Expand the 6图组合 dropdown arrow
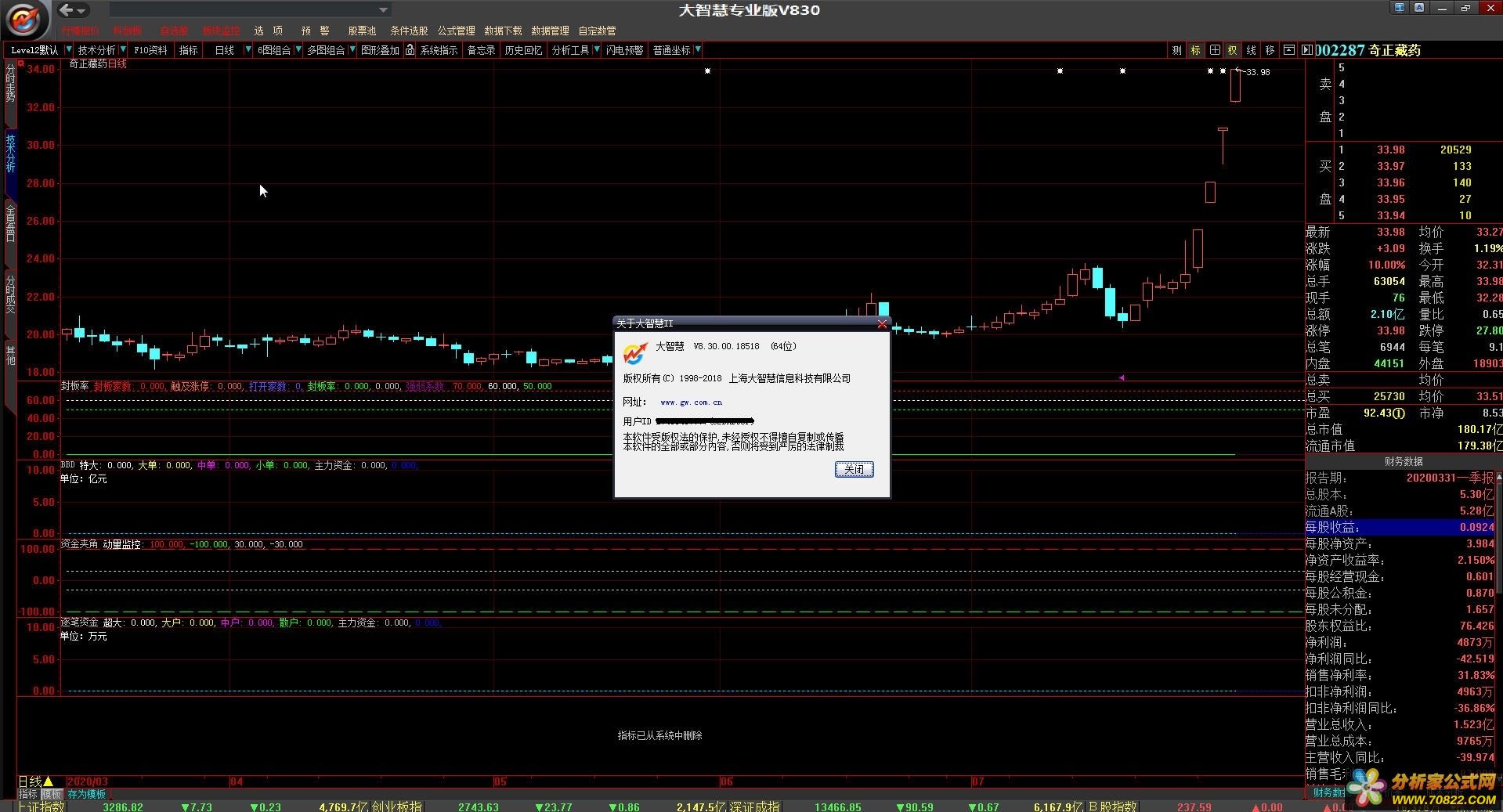 [298, 50]
